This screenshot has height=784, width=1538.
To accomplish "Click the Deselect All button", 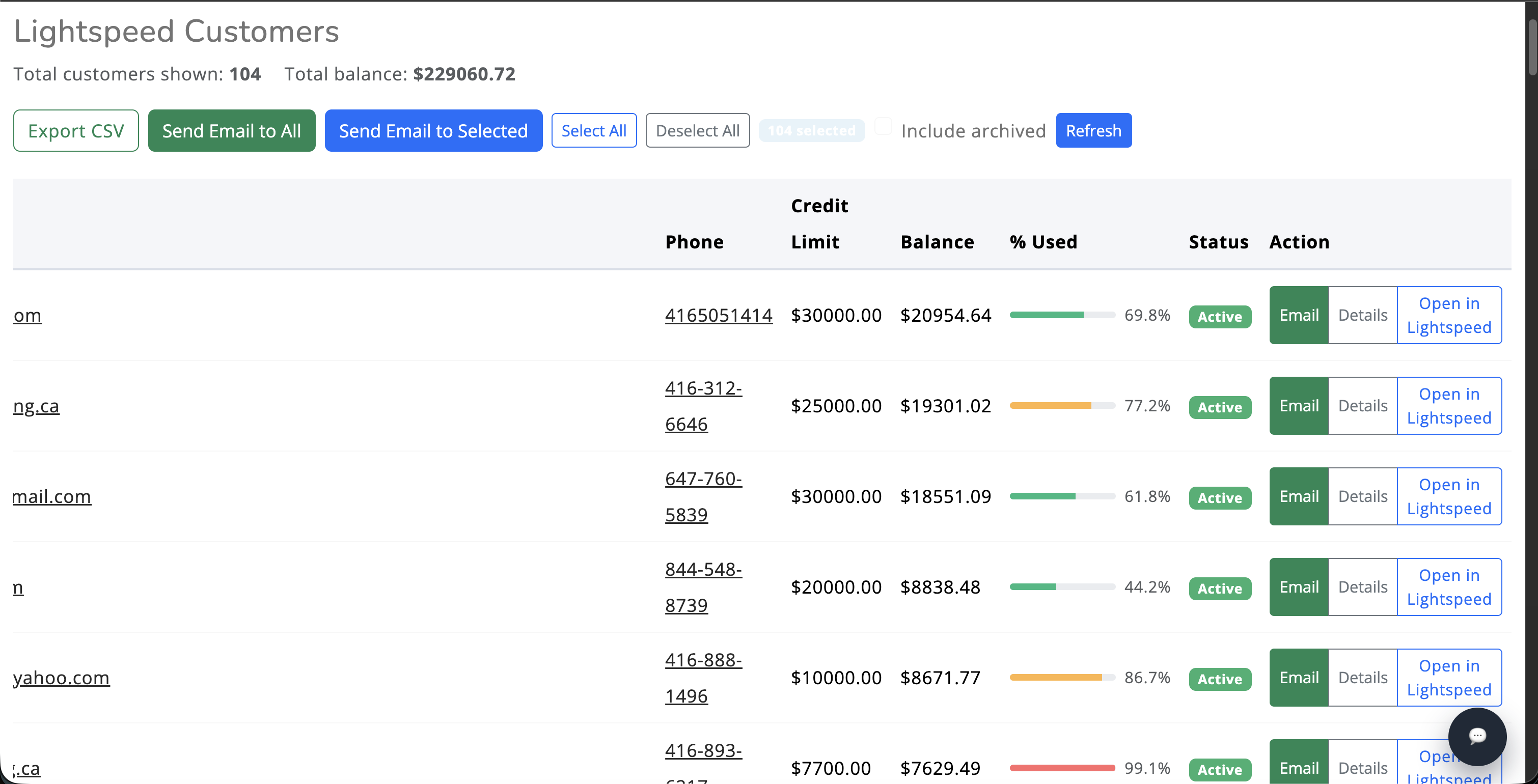I will pyautogui.click(x=697, y=131).
